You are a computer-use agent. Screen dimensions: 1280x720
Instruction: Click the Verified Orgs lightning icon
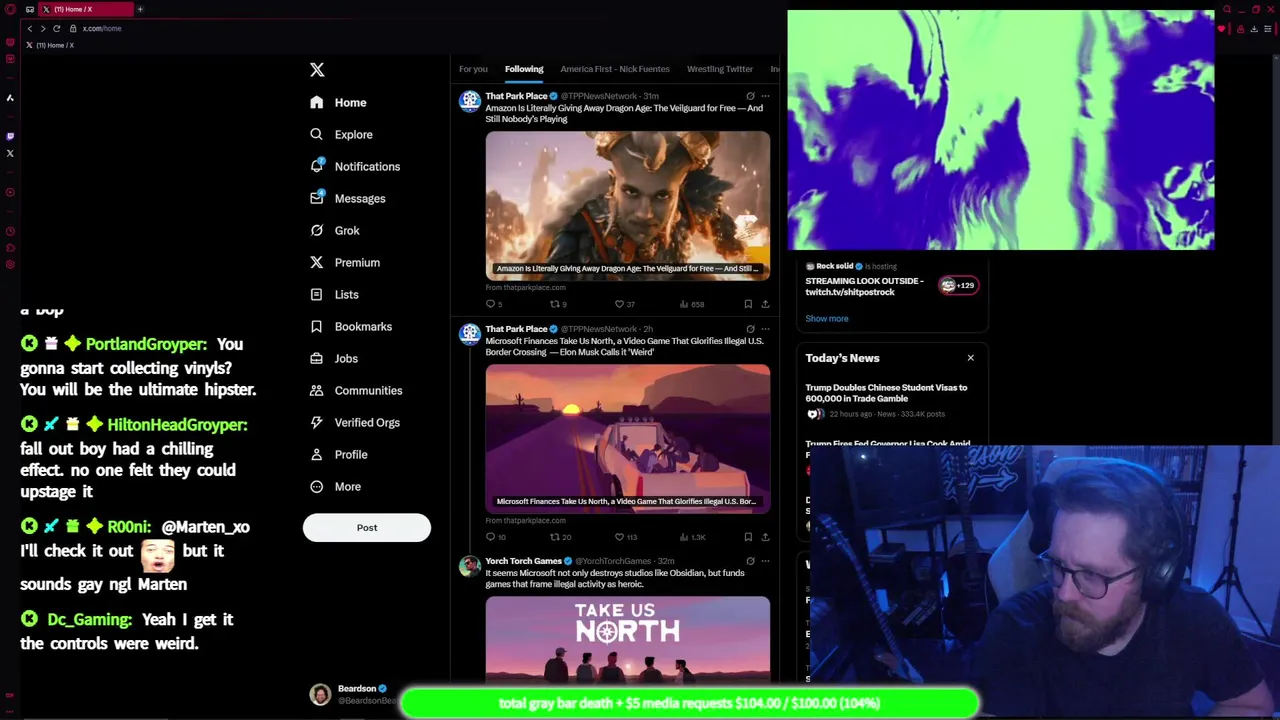point(317,422)
